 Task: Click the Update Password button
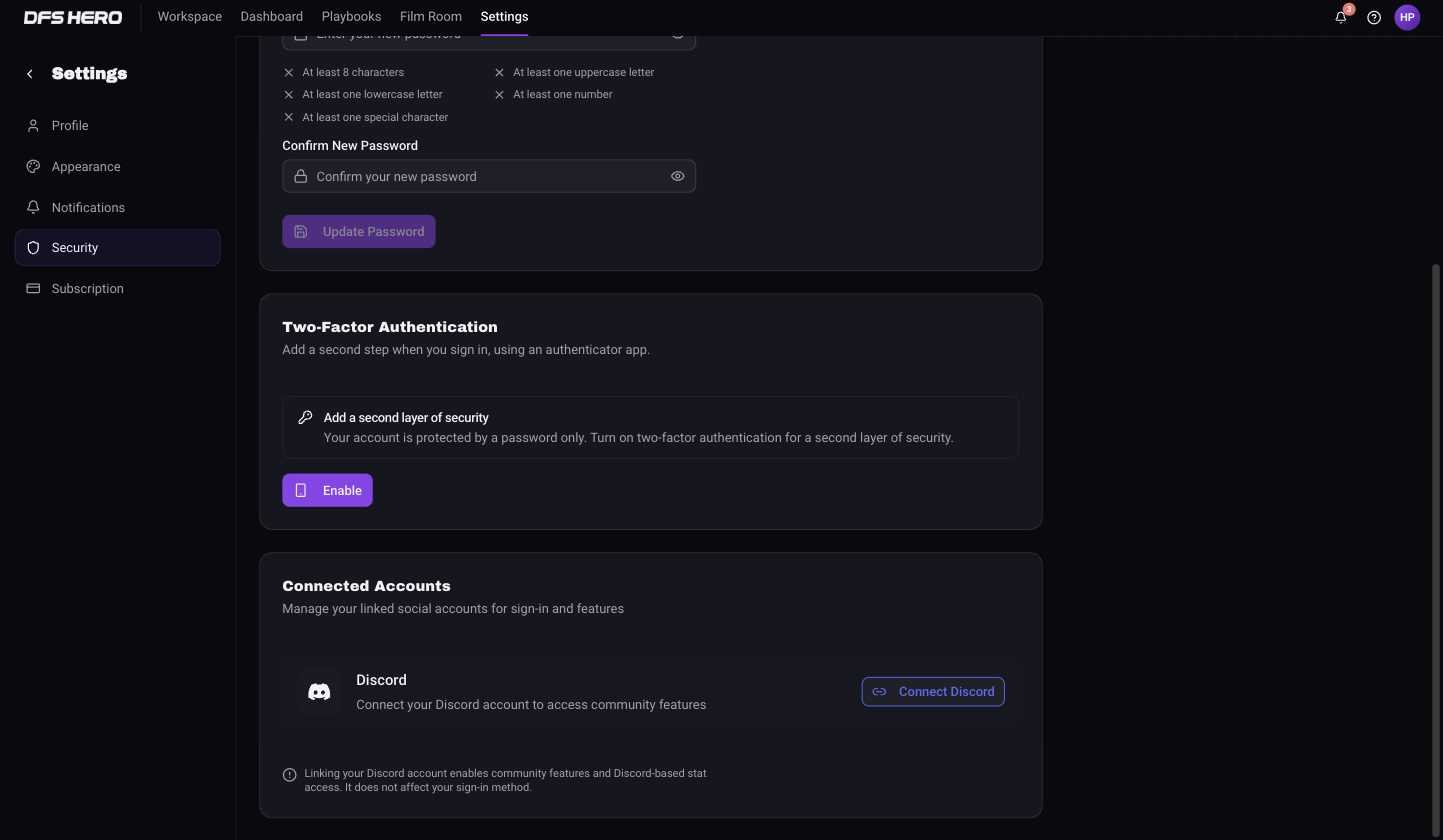pos(359,231)
